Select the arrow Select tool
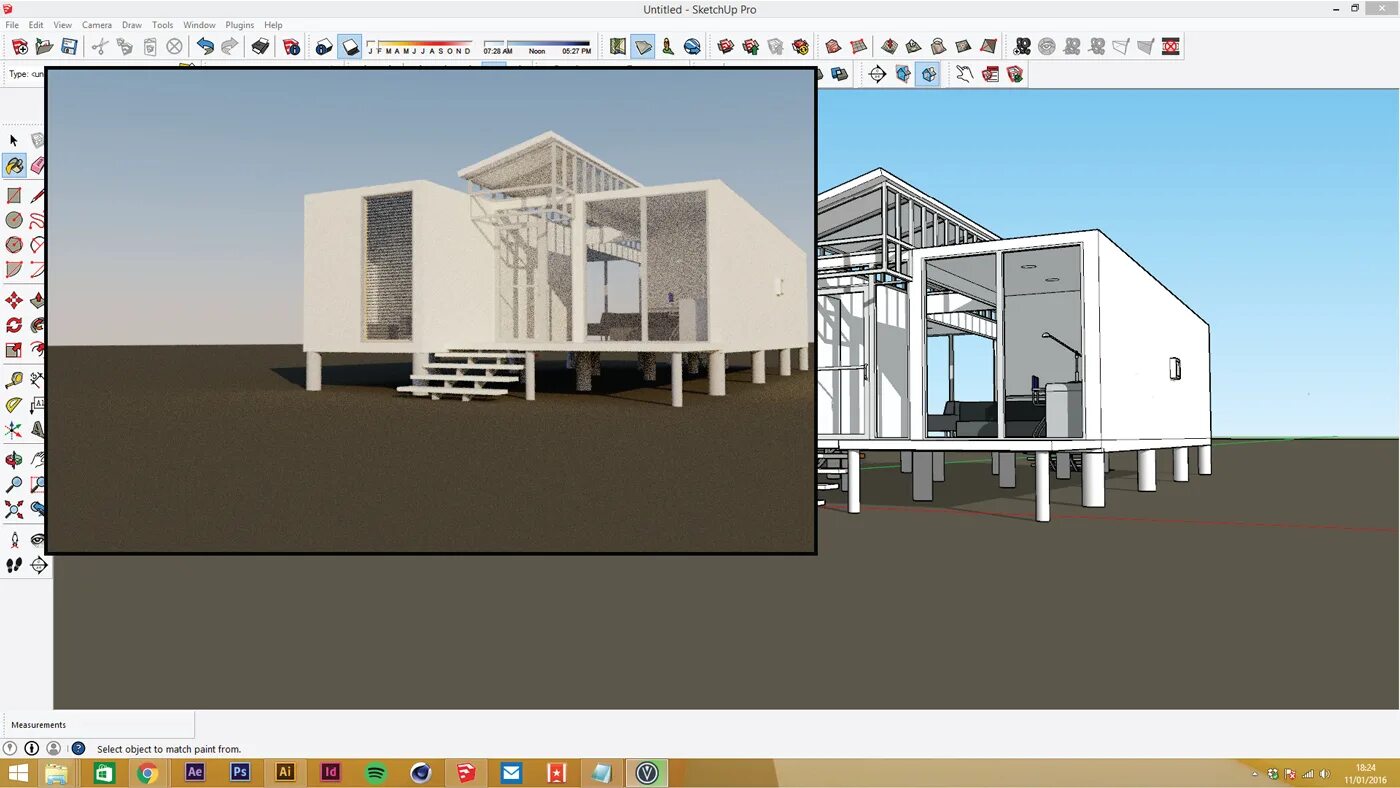Viewport: 1400px width, 788px height. click(14, 140)
